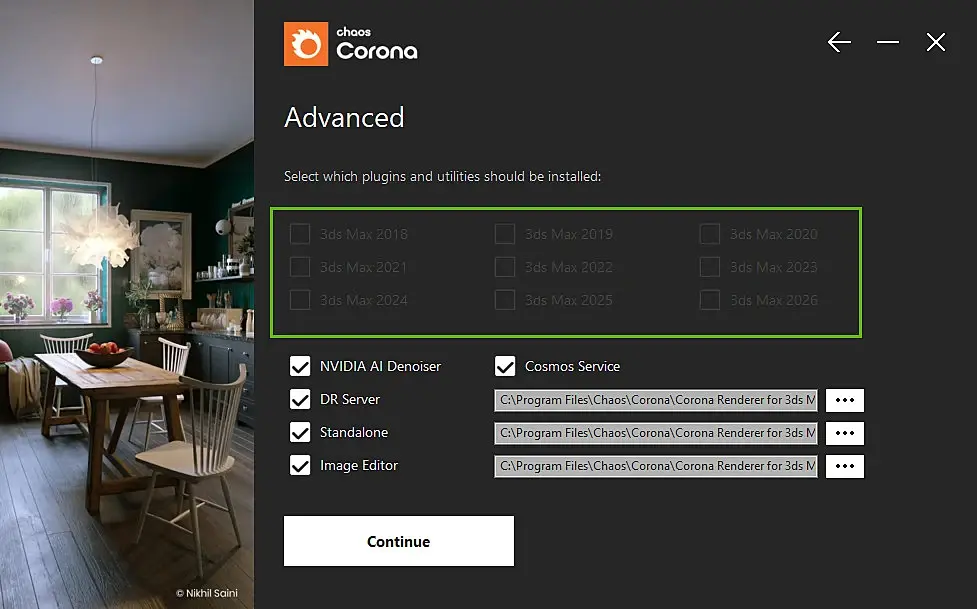Screen dimensions: 977x609
Task: Browse Image Editor install path ellipsis button
Action: [844, 466]
